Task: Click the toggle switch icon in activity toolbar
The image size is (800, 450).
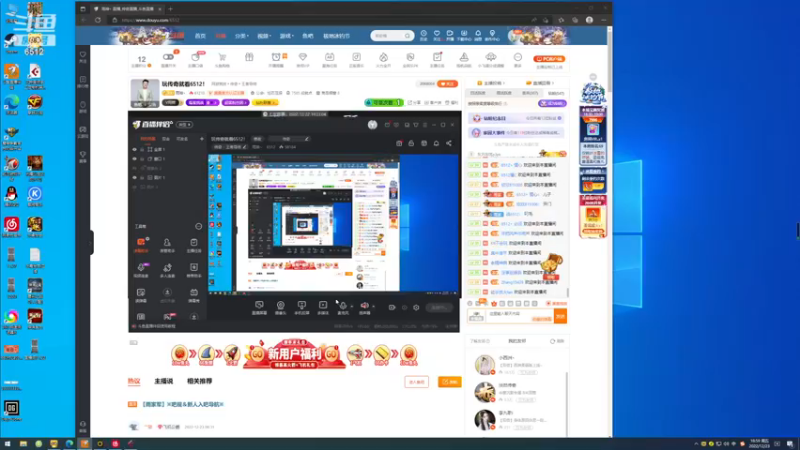Action: 168,57
